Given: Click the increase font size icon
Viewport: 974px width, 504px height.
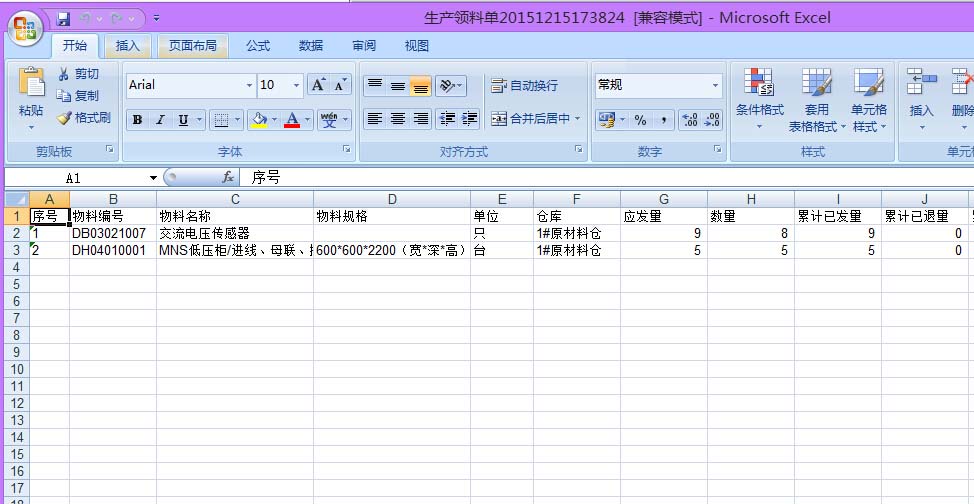Looking at the screenshot, I should click(x=318, y=85).
